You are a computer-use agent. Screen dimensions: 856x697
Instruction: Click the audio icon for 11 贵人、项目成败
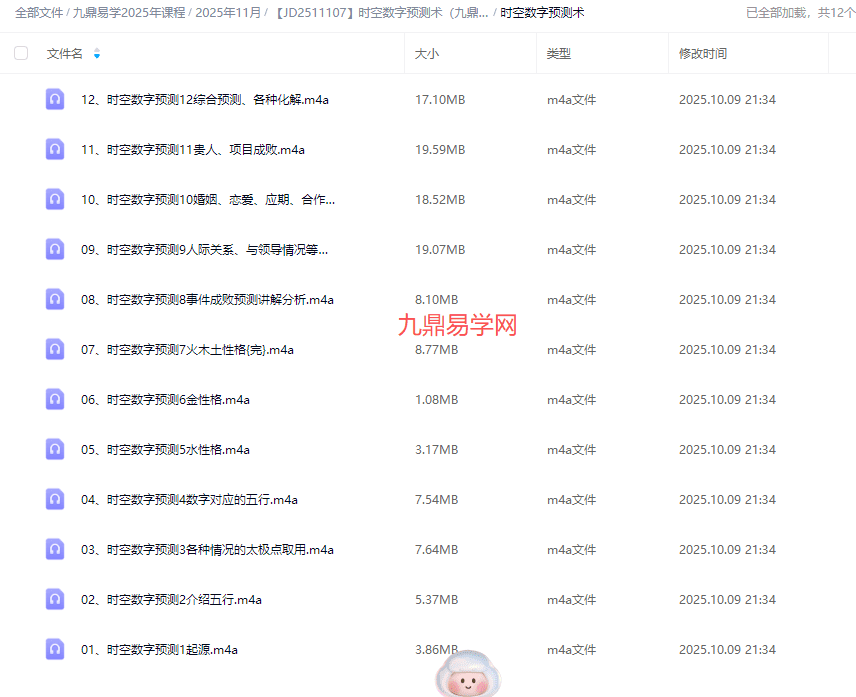coord(55,149)
